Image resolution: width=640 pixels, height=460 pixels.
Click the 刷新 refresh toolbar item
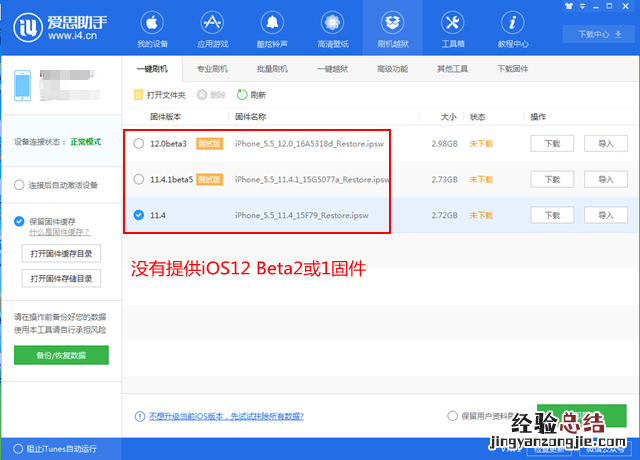[x=251, y=95]
